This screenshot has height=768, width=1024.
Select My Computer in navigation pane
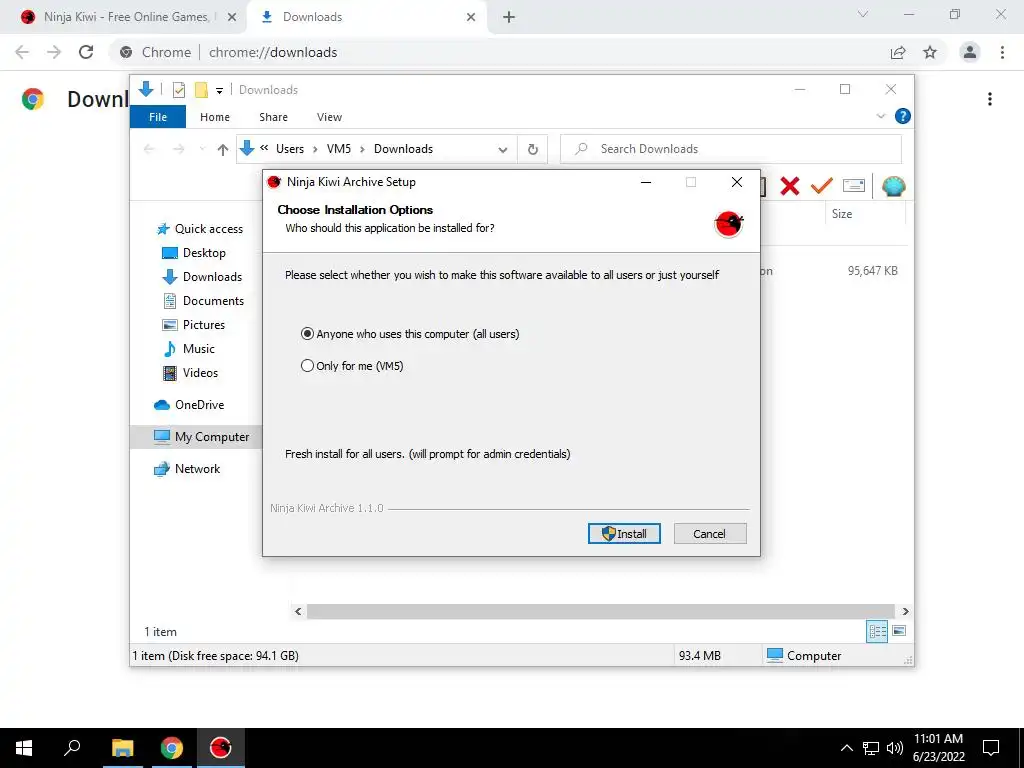[x=196, y=437]
